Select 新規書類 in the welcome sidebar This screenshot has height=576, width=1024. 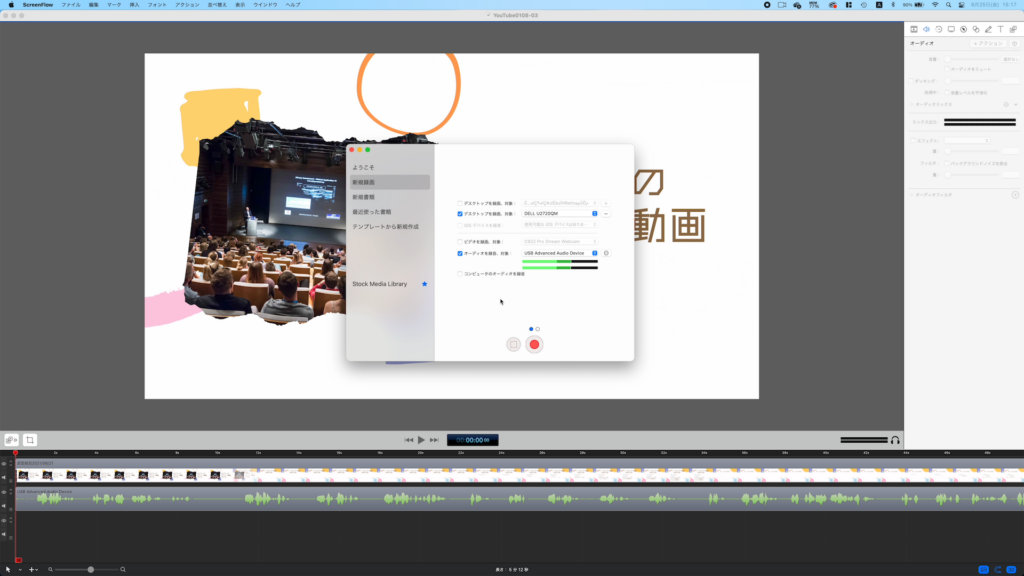point(365,199)
